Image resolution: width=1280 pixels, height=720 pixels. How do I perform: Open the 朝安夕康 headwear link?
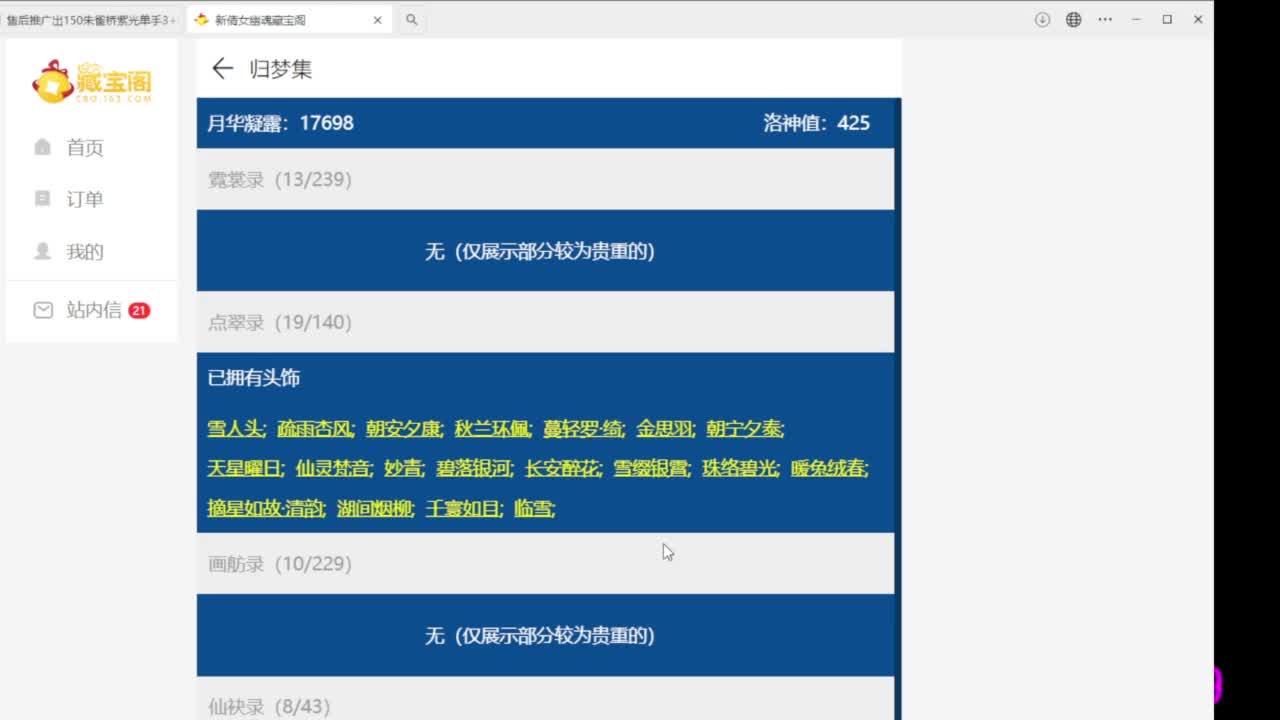(403, 429)
